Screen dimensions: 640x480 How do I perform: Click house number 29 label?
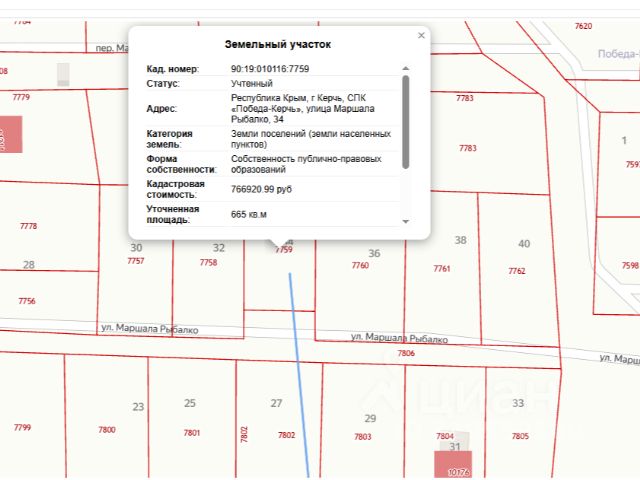pyautogui.click(x=370, y=419)
